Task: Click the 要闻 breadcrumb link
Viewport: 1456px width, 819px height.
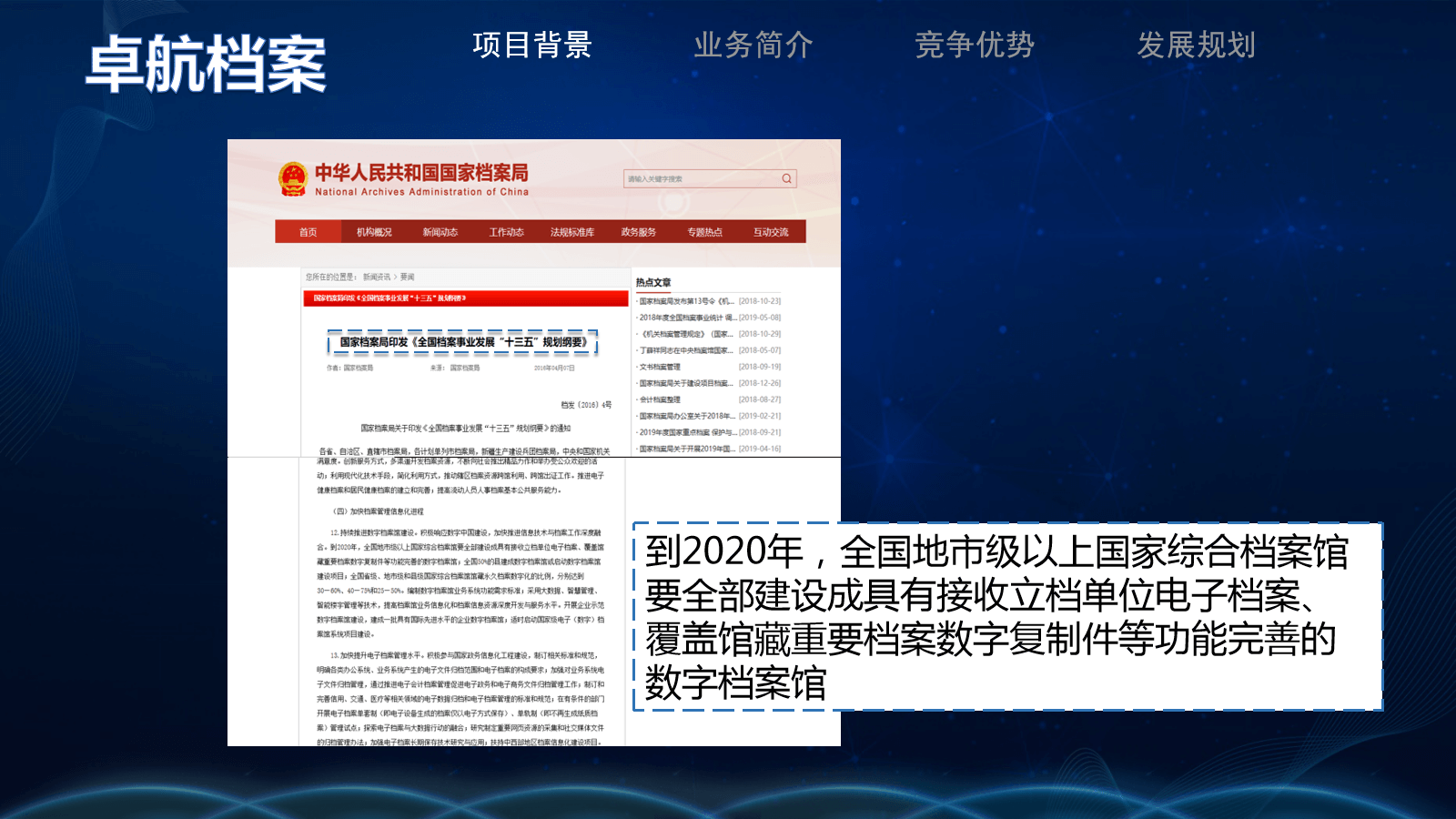Action: (407, 277)
